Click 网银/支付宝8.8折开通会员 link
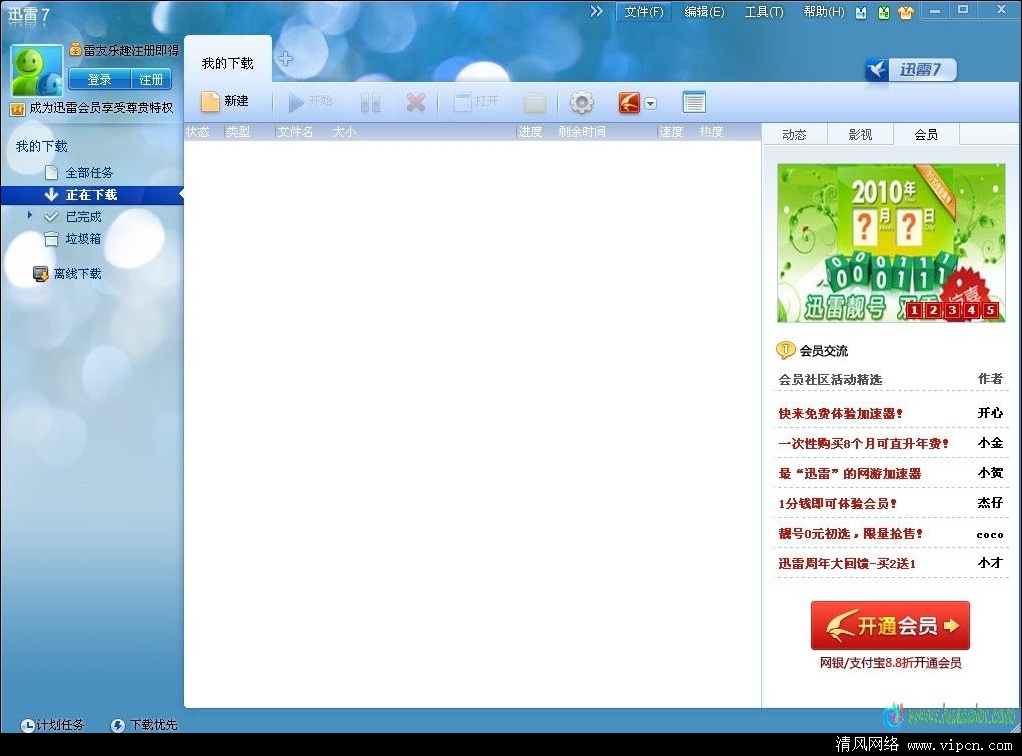 [x=890, y=663]
